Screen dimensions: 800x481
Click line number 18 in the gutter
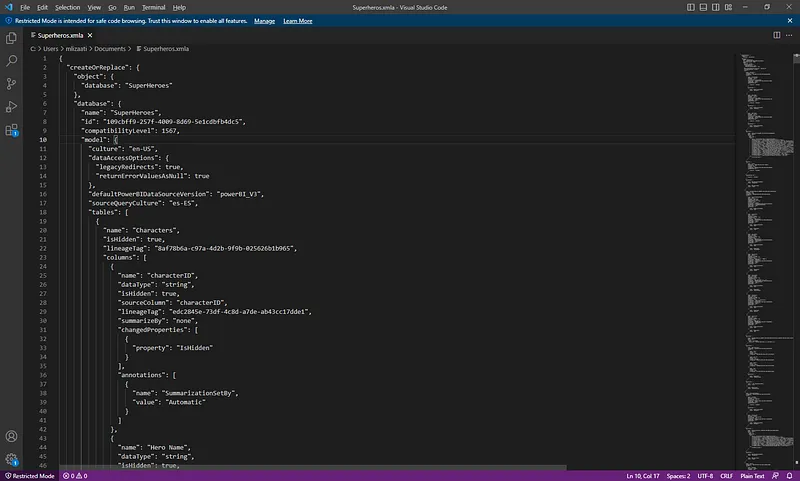pos(43,212)
